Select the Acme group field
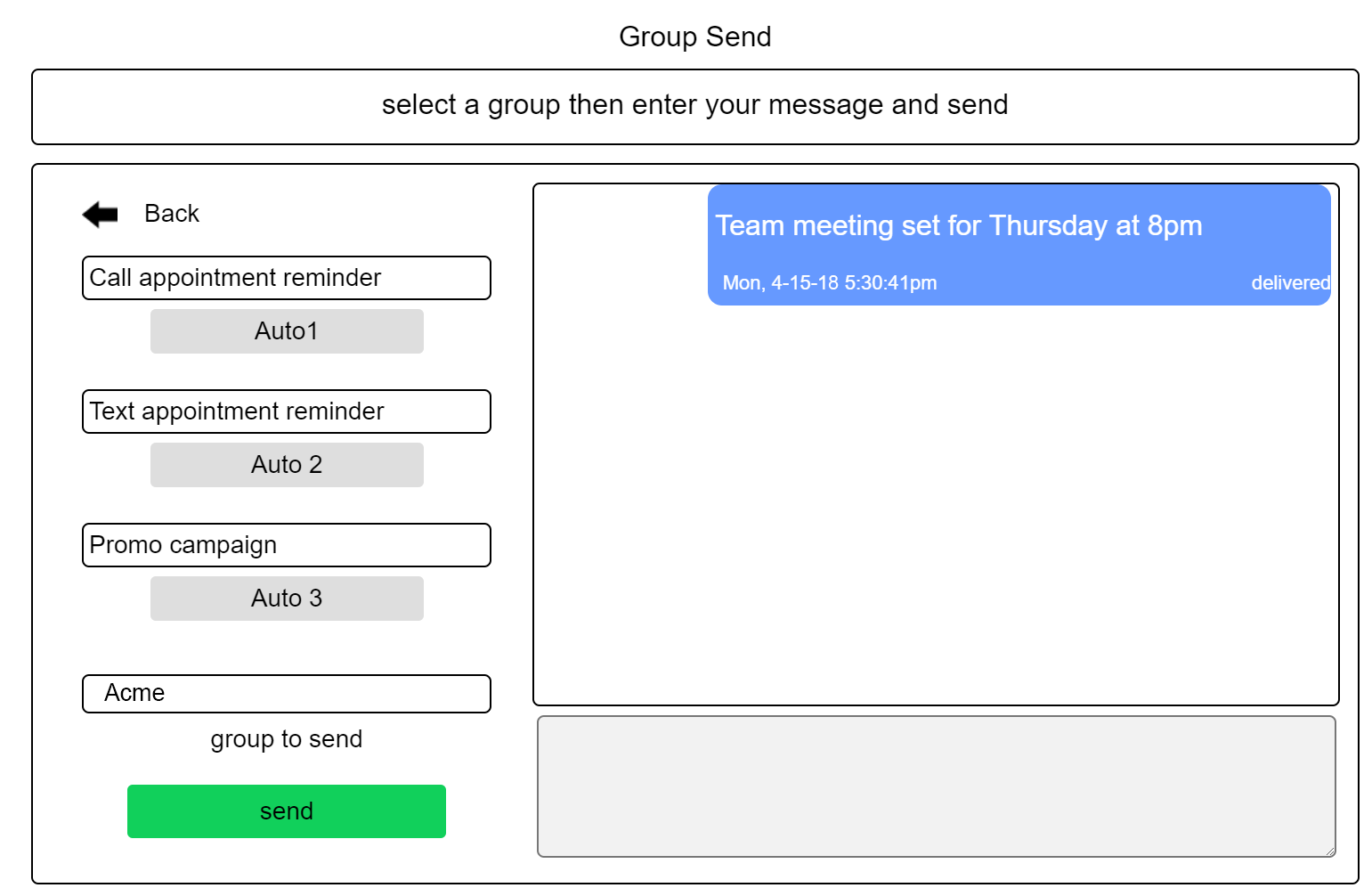 tap(286, 694)
